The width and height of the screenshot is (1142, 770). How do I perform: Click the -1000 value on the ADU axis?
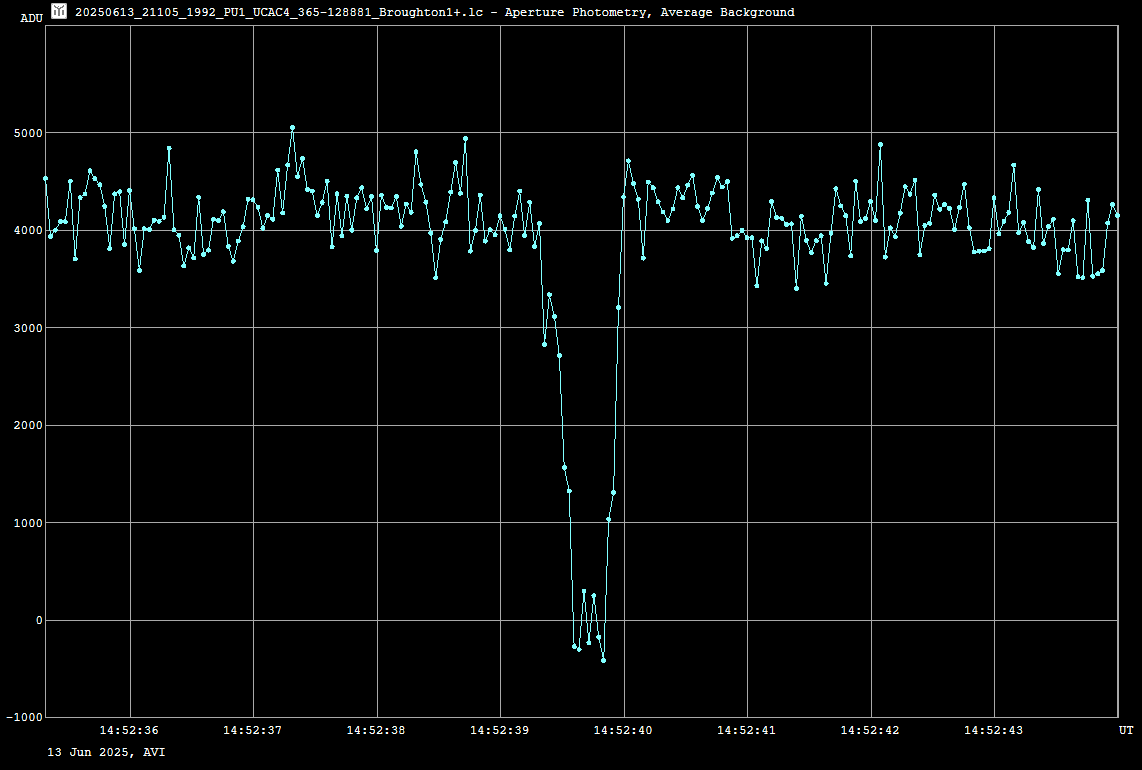click(x=24, y=718)
